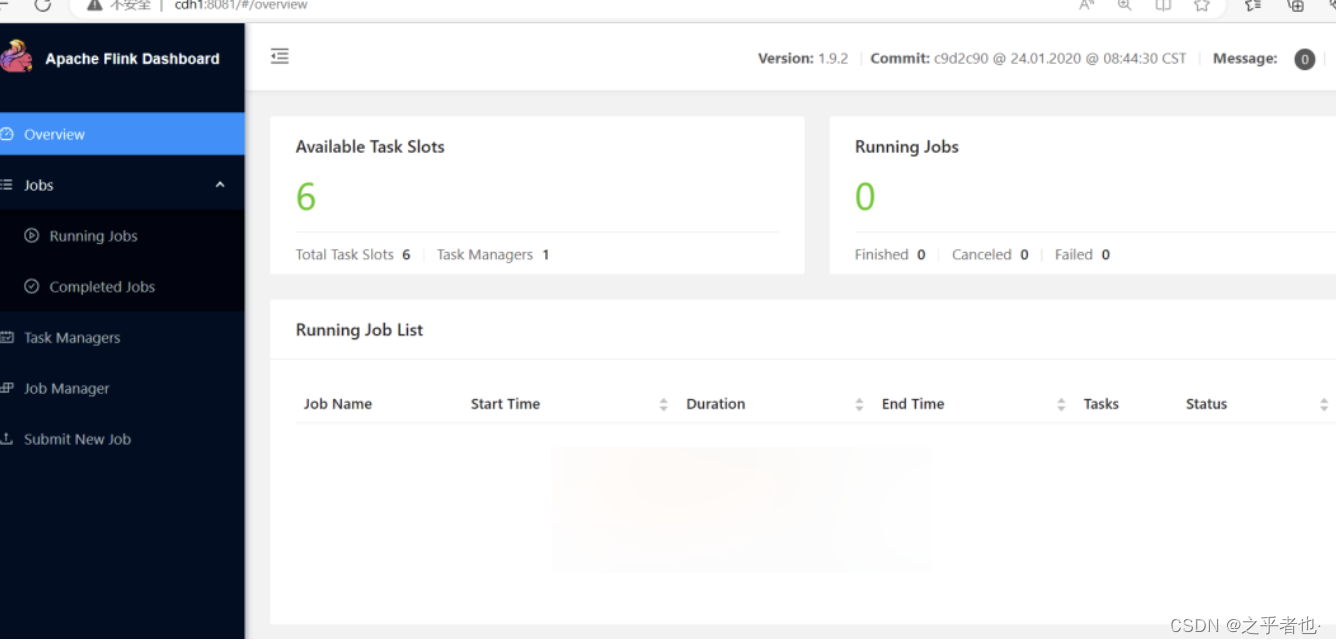Click the Commit c9d2c90 text
This screenshot has height=644, width=1336.
point(1028,59)
